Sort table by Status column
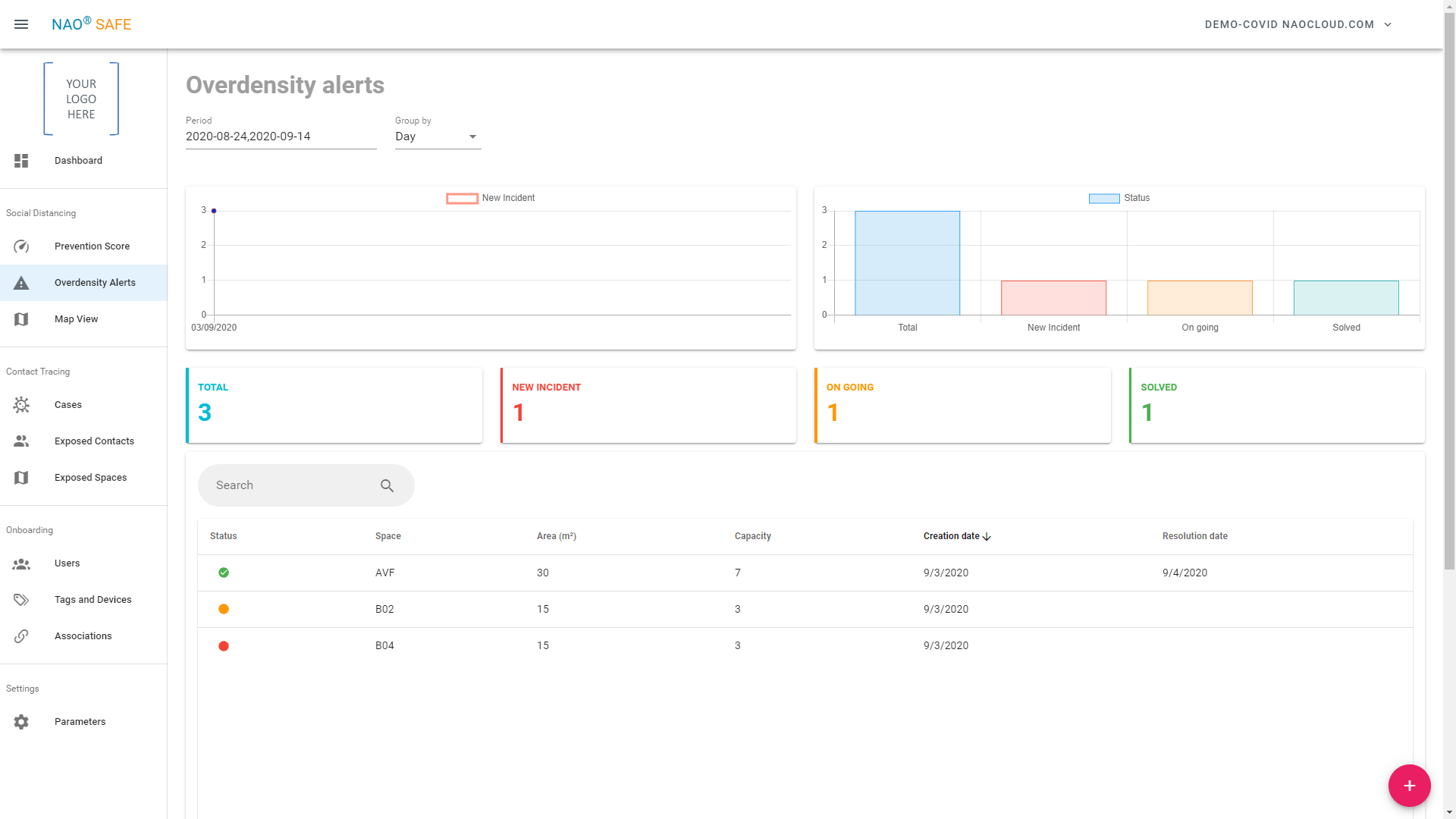1456x819 pixels. (x=224, y=536)
